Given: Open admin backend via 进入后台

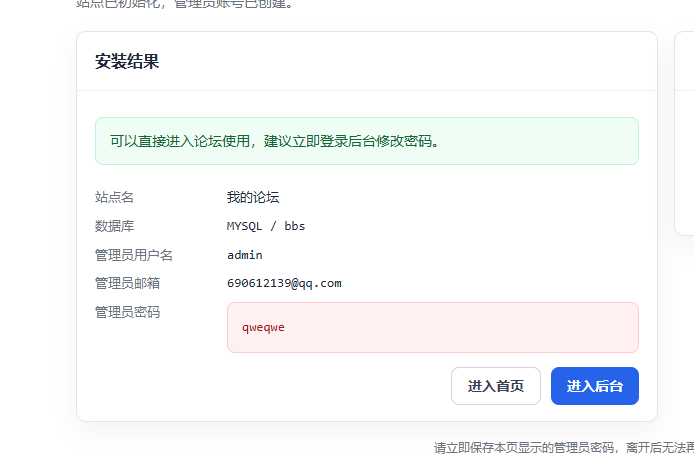Looking at the screenshot, I should [x=594, y=386].
